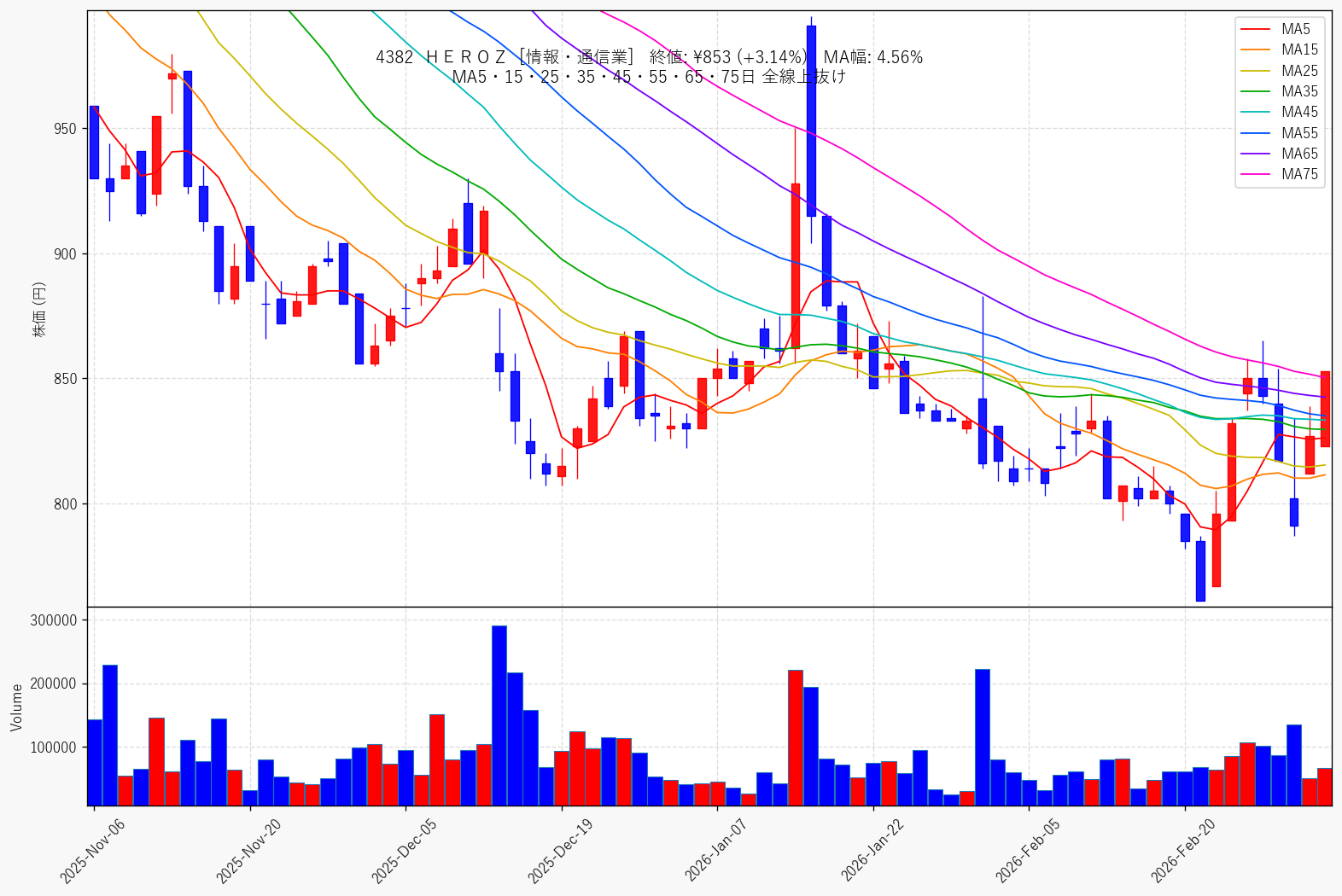Click the 2025-Nov-06 date label
The height and width of the screenshot is (896, 1342).
(92, 851)
